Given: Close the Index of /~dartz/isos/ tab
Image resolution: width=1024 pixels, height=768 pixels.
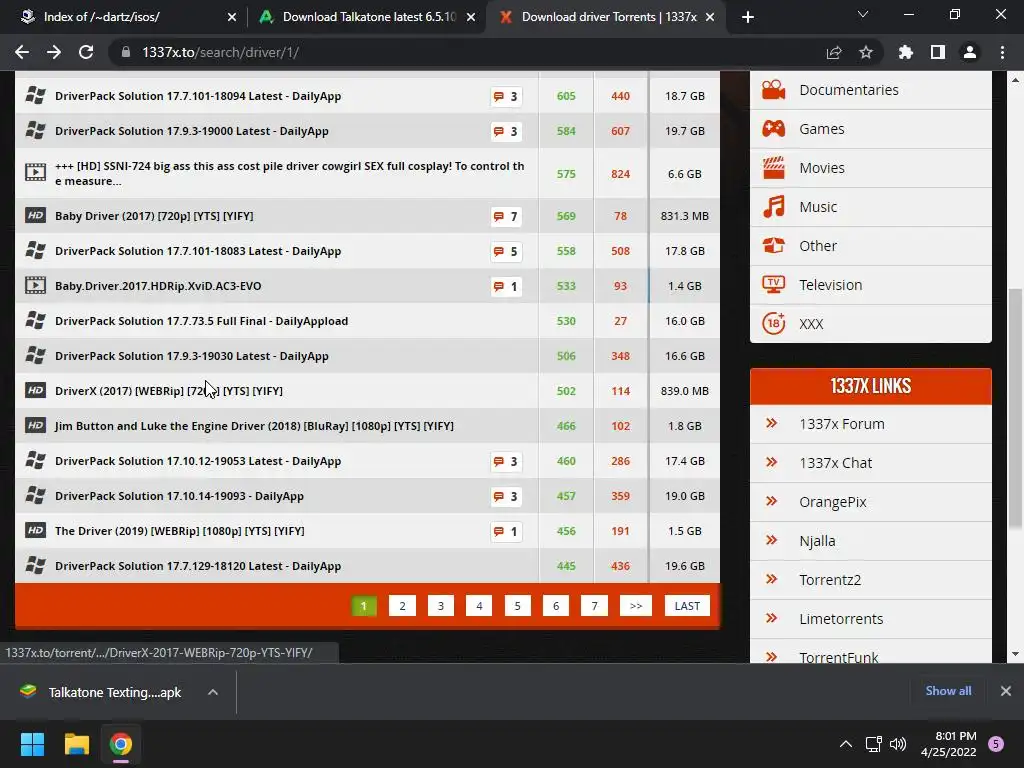Looking at the screenshot, I should pos(232,17).
